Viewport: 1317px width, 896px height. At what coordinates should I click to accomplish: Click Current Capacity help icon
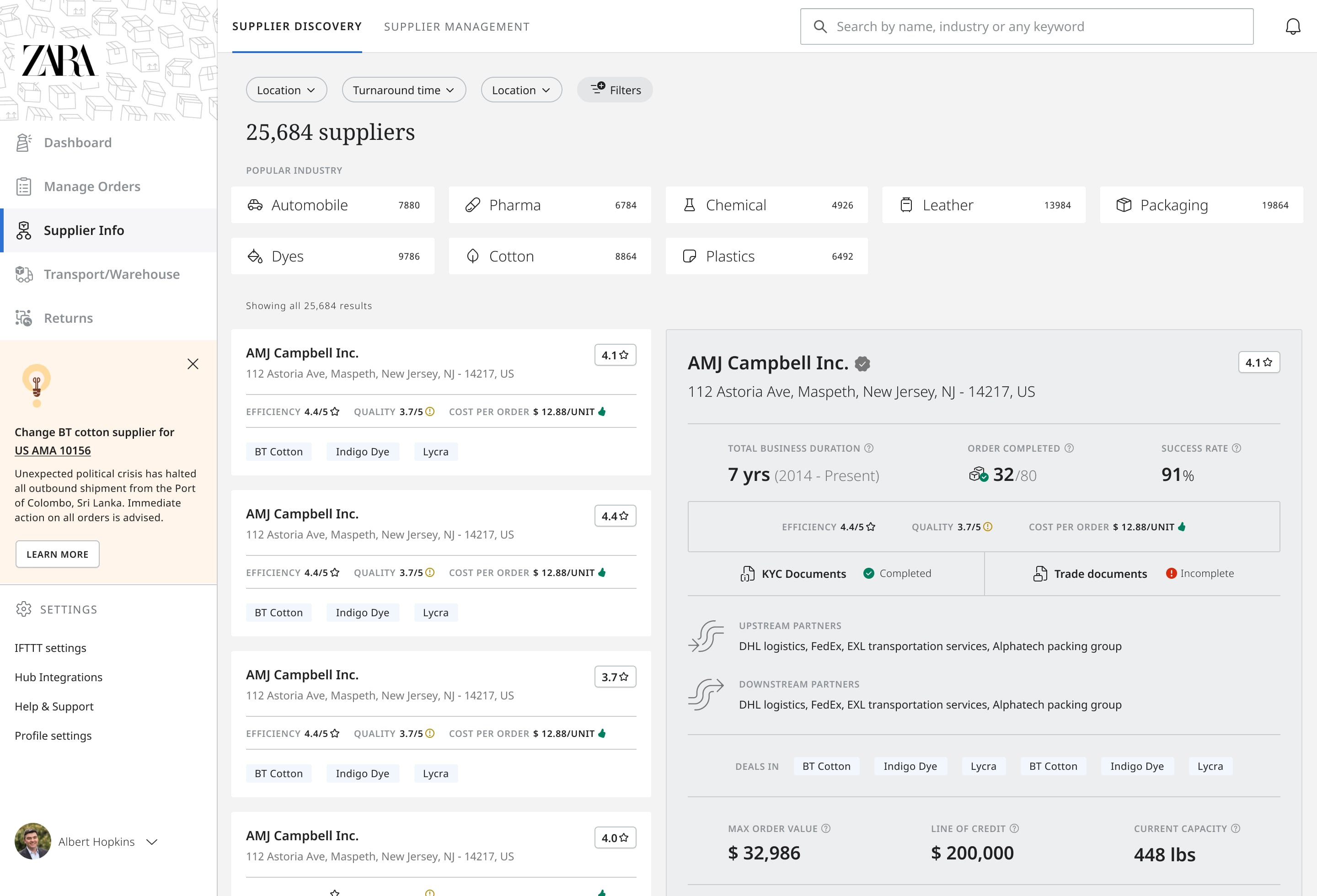click(x=1236, y=828)
